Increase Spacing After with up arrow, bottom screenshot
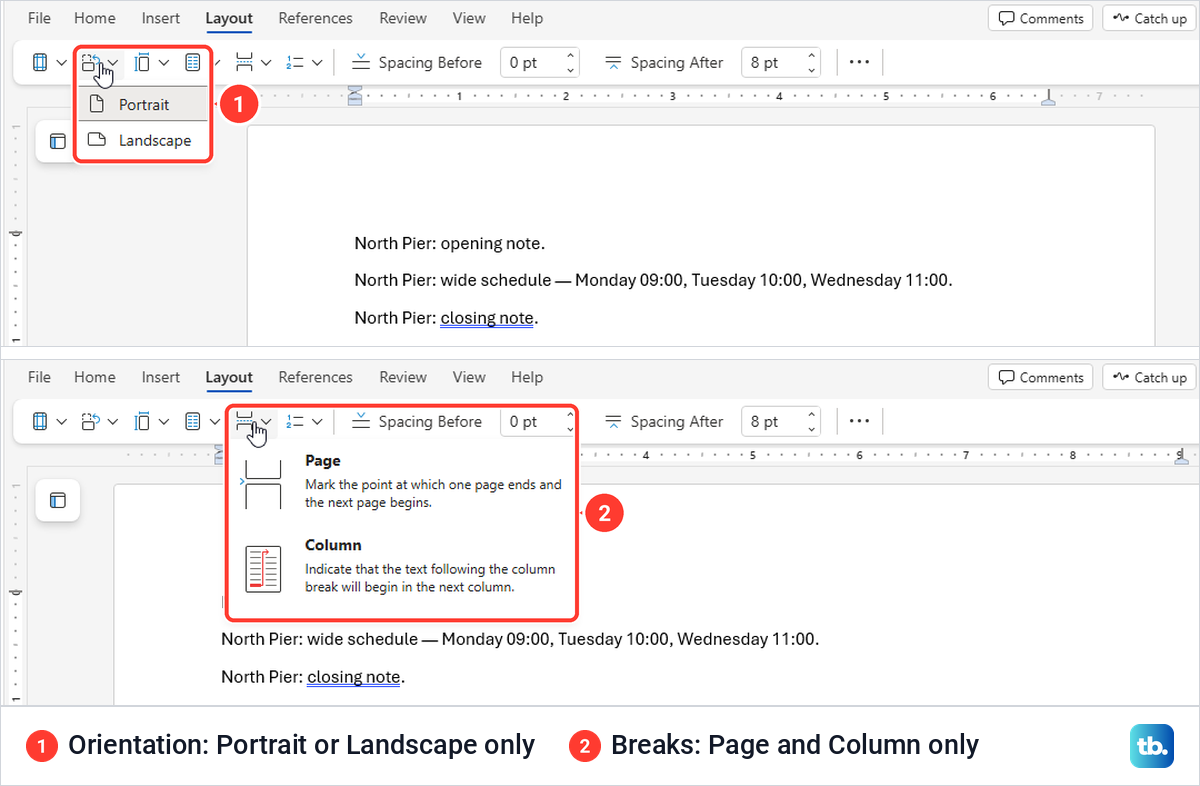Screen dimensions: 1200x786 811,414
